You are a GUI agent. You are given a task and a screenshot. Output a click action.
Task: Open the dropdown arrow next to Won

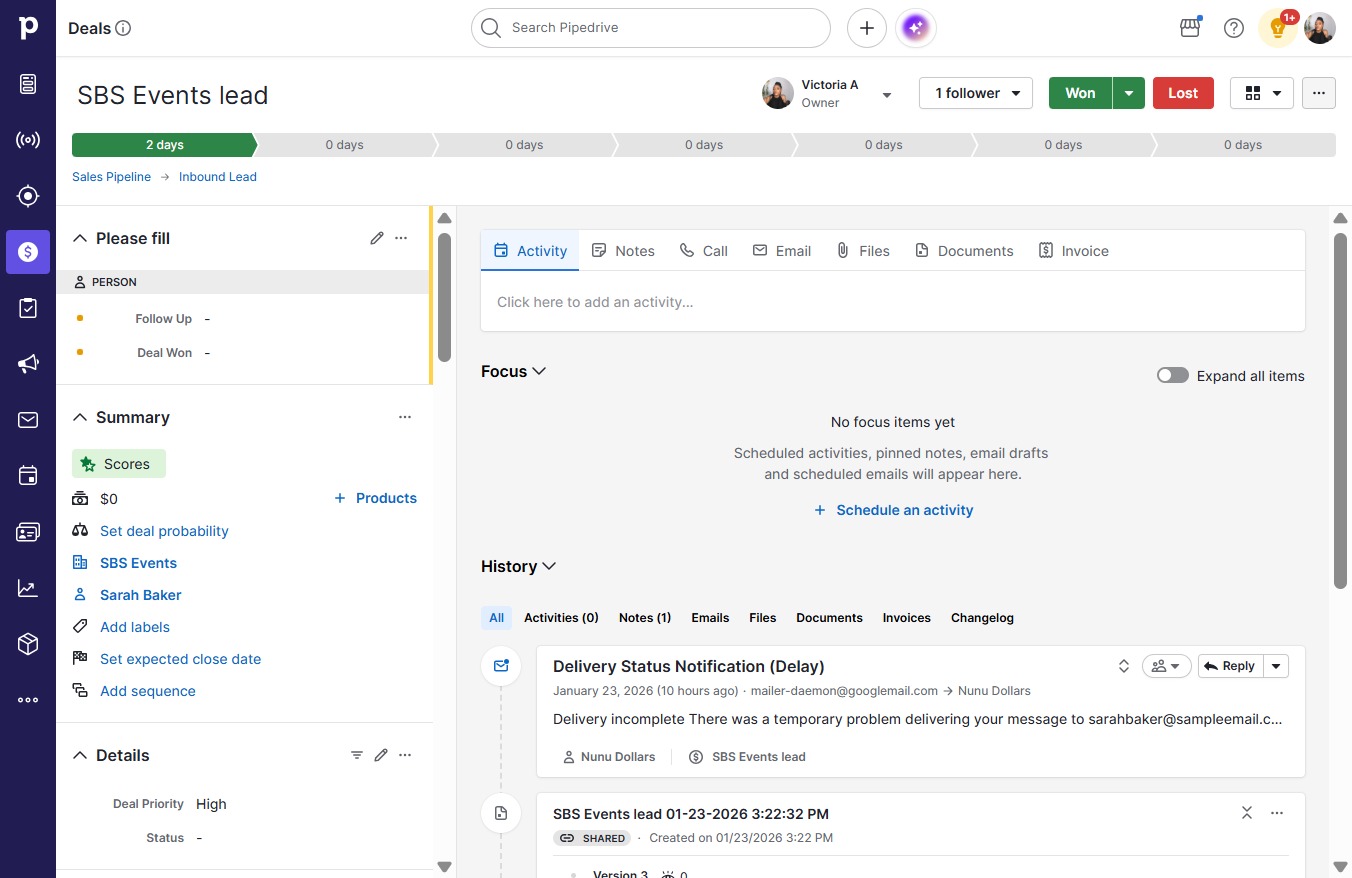[1129, 93]
